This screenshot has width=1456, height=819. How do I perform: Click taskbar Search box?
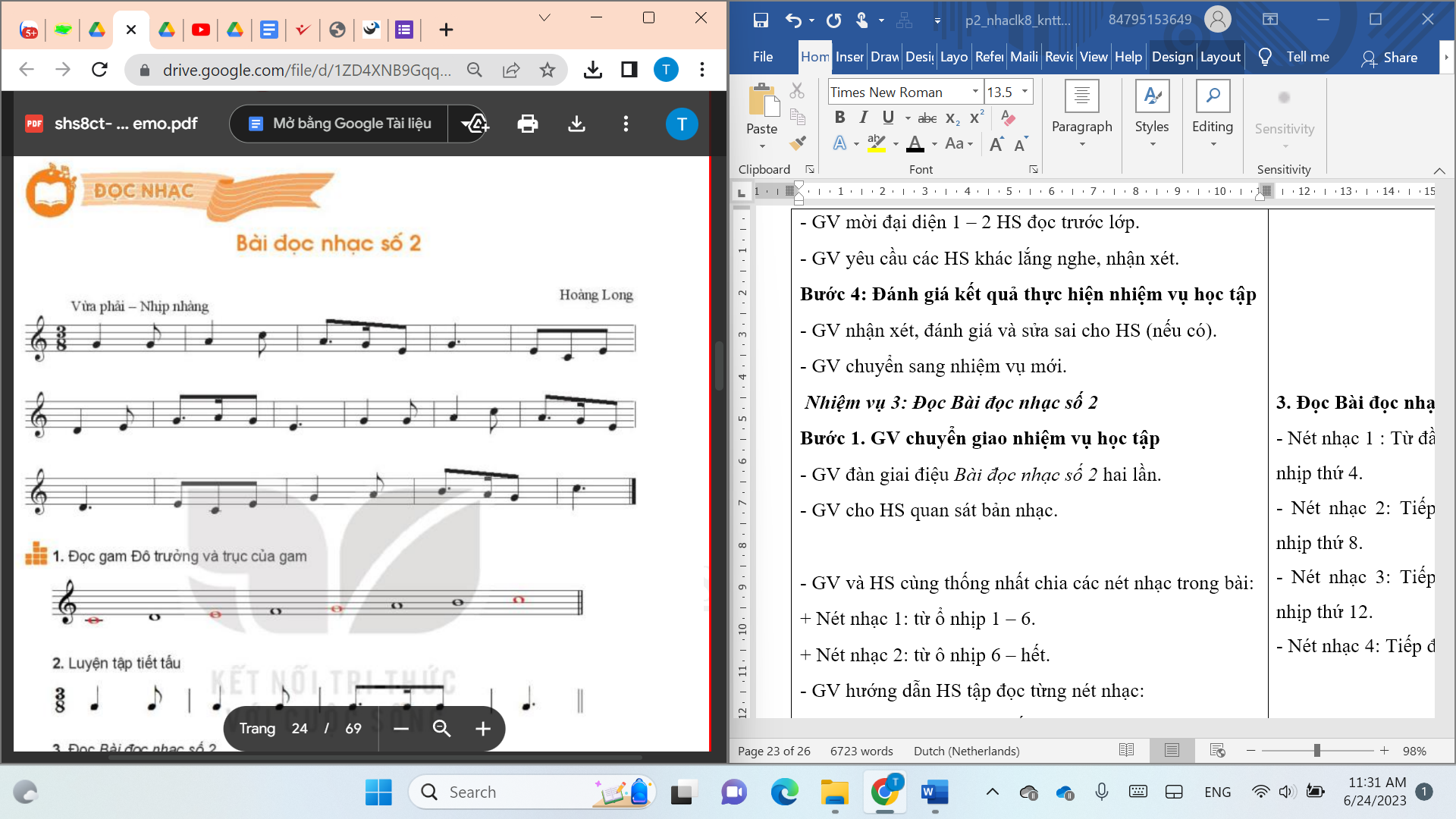pyautogui.click(x=532, y=792)
